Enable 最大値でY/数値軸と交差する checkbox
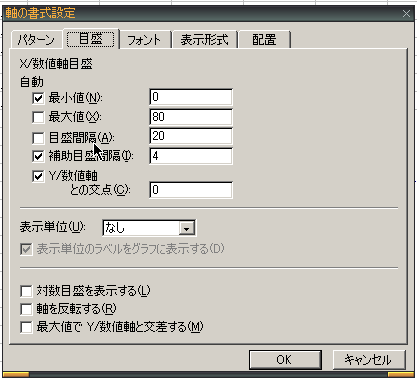The width and height of the screenshot is (417, 378). click(26, 327)
